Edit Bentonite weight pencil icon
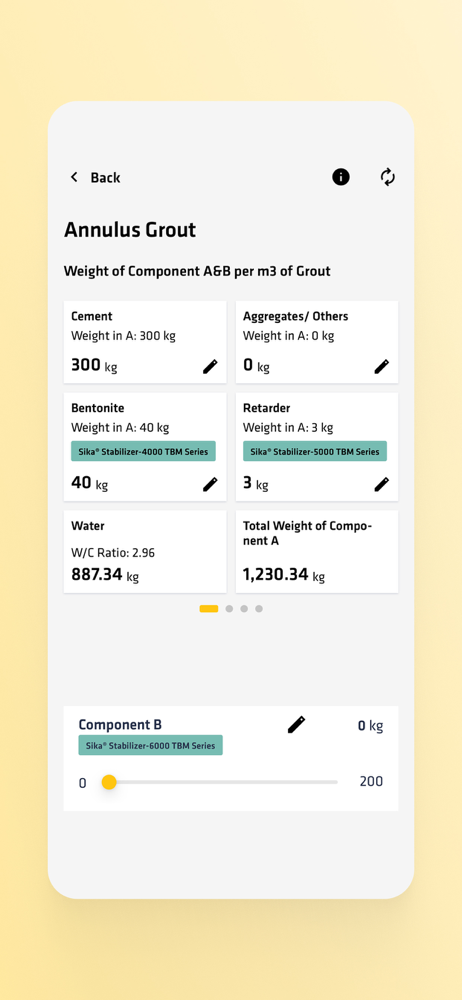Viewport: 462px width, 1000px height. [x=210, y=485]
